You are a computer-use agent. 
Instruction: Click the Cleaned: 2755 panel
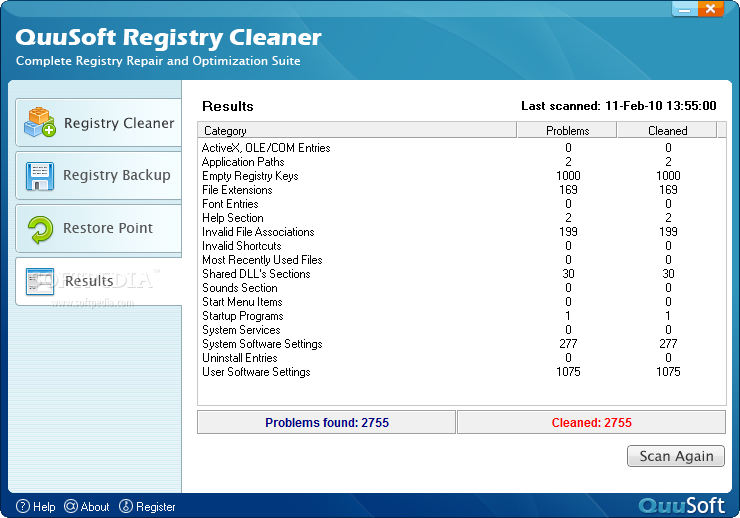591,422
